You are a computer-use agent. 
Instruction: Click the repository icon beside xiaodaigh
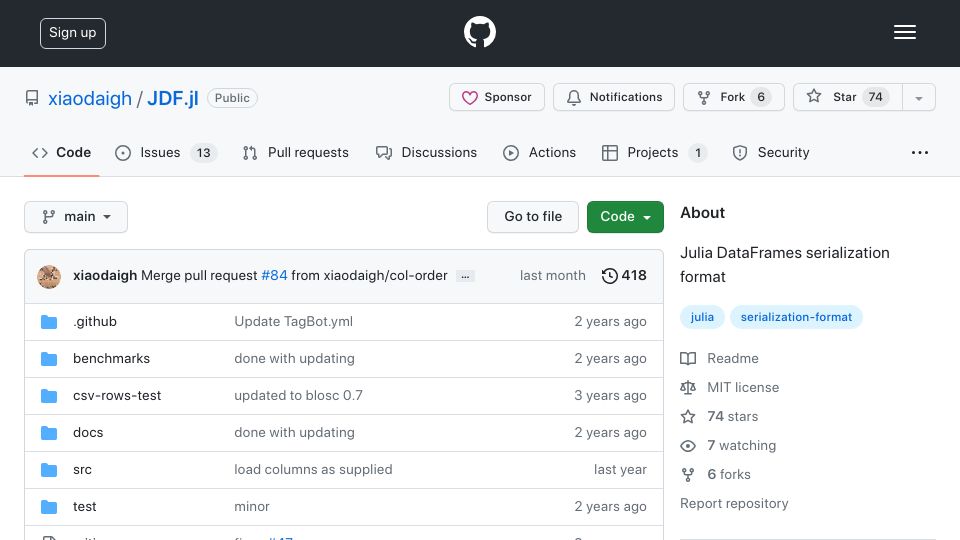(32, 98)
